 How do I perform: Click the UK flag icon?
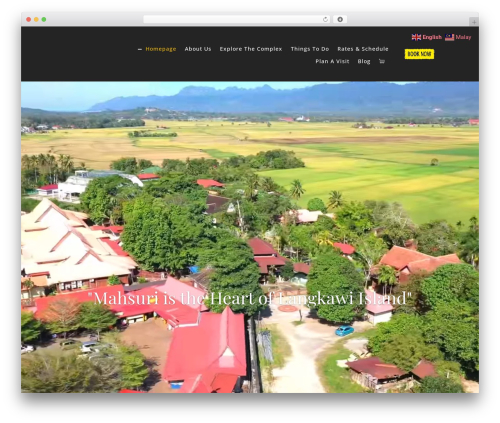pos(416,37)
